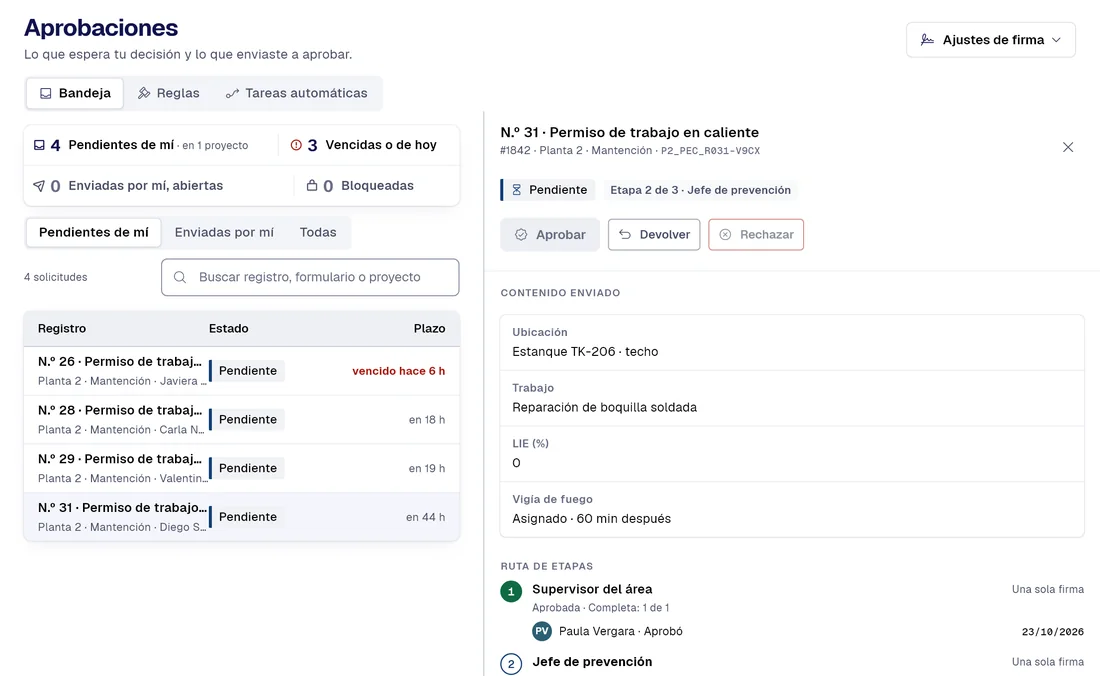This screenshot has width=1100, height=676.
Task: Click stage 2 circle marker
Action: point(511,664)
